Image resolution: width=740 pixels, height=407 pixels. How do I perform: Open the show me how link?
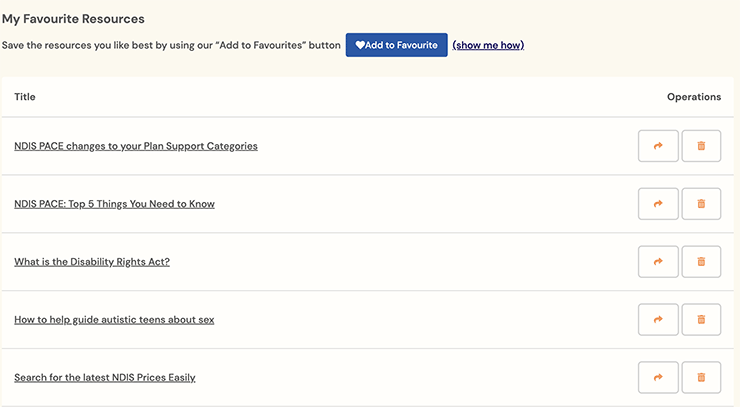click(x=488, y=45)
